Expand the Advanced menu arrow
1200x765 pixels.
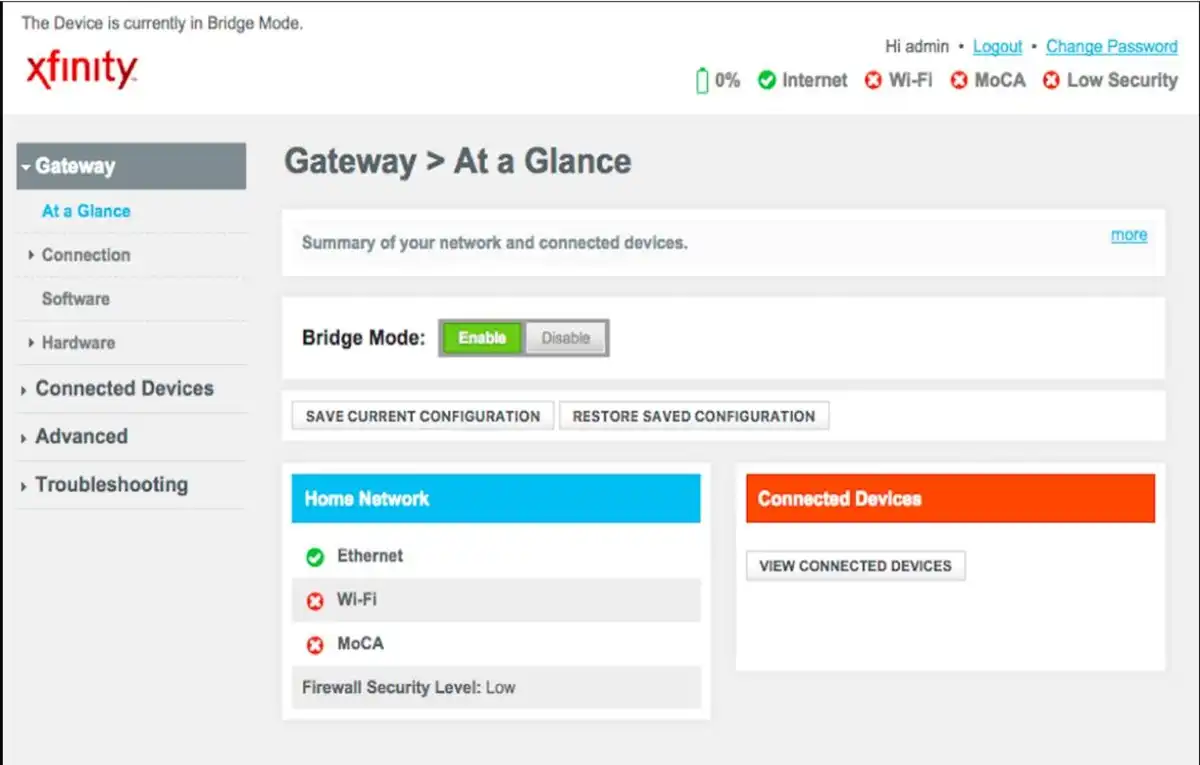click(23, 438)
